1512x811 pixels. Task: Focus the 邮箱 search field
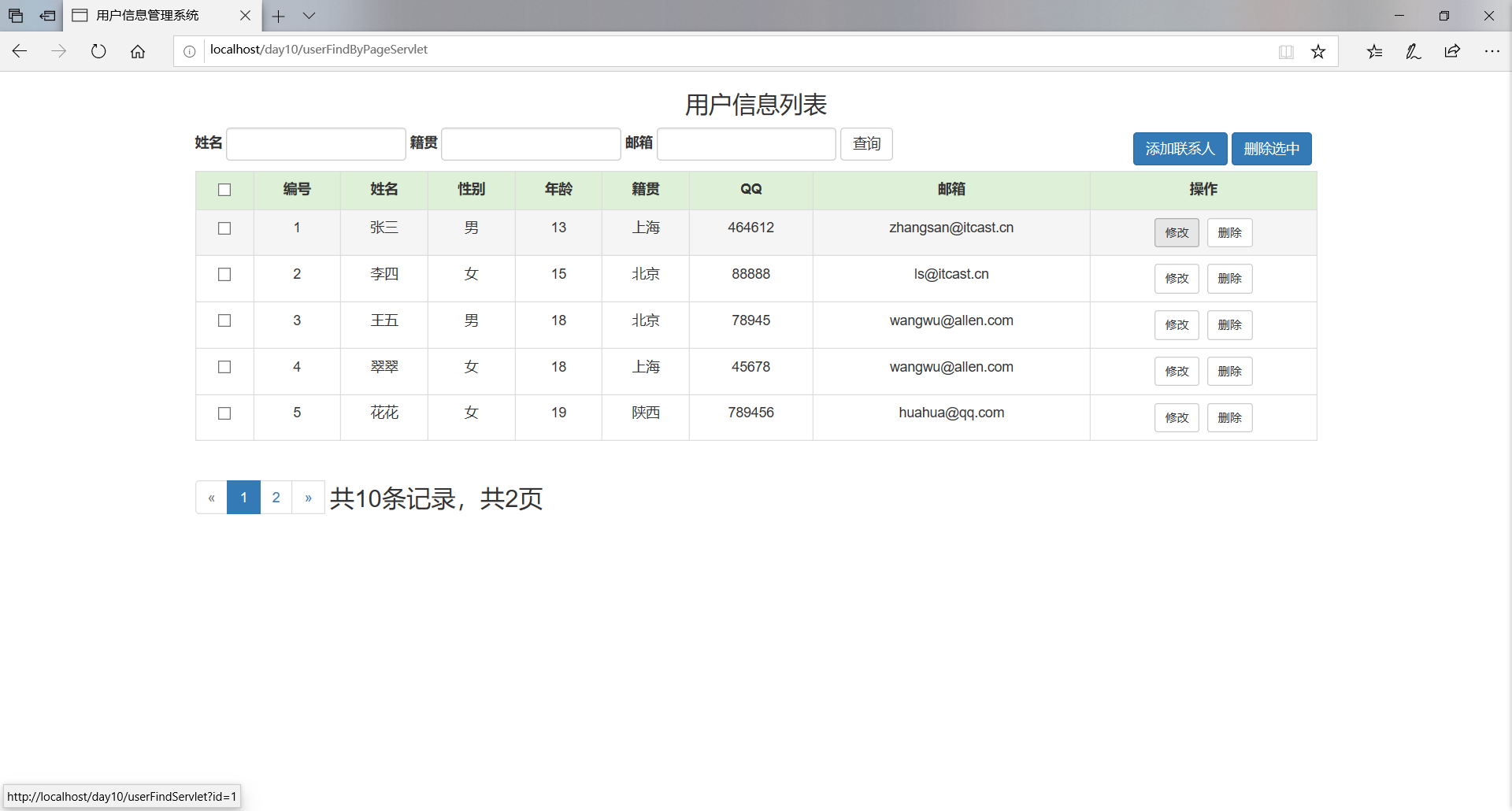pos(747,144)
